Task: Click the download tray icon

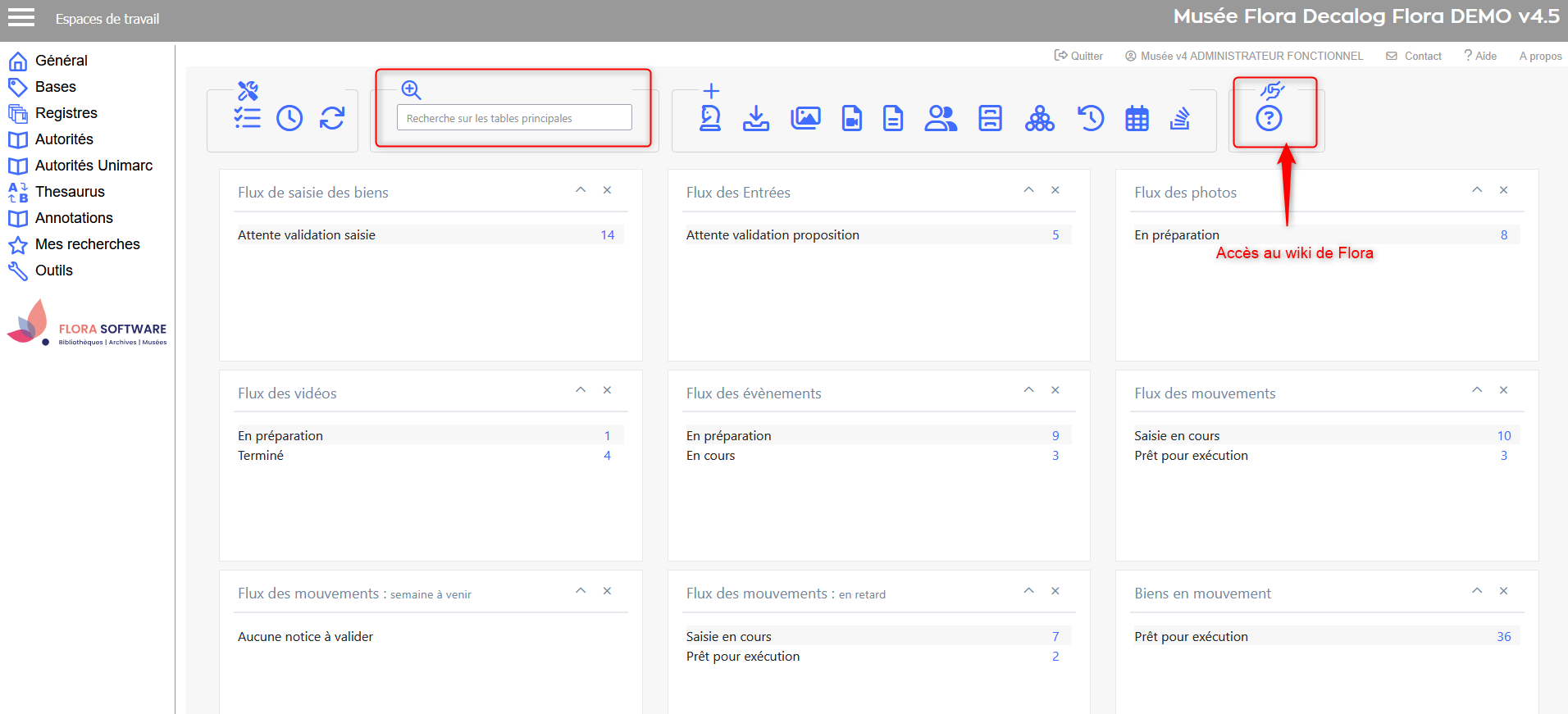Action: 756,118
